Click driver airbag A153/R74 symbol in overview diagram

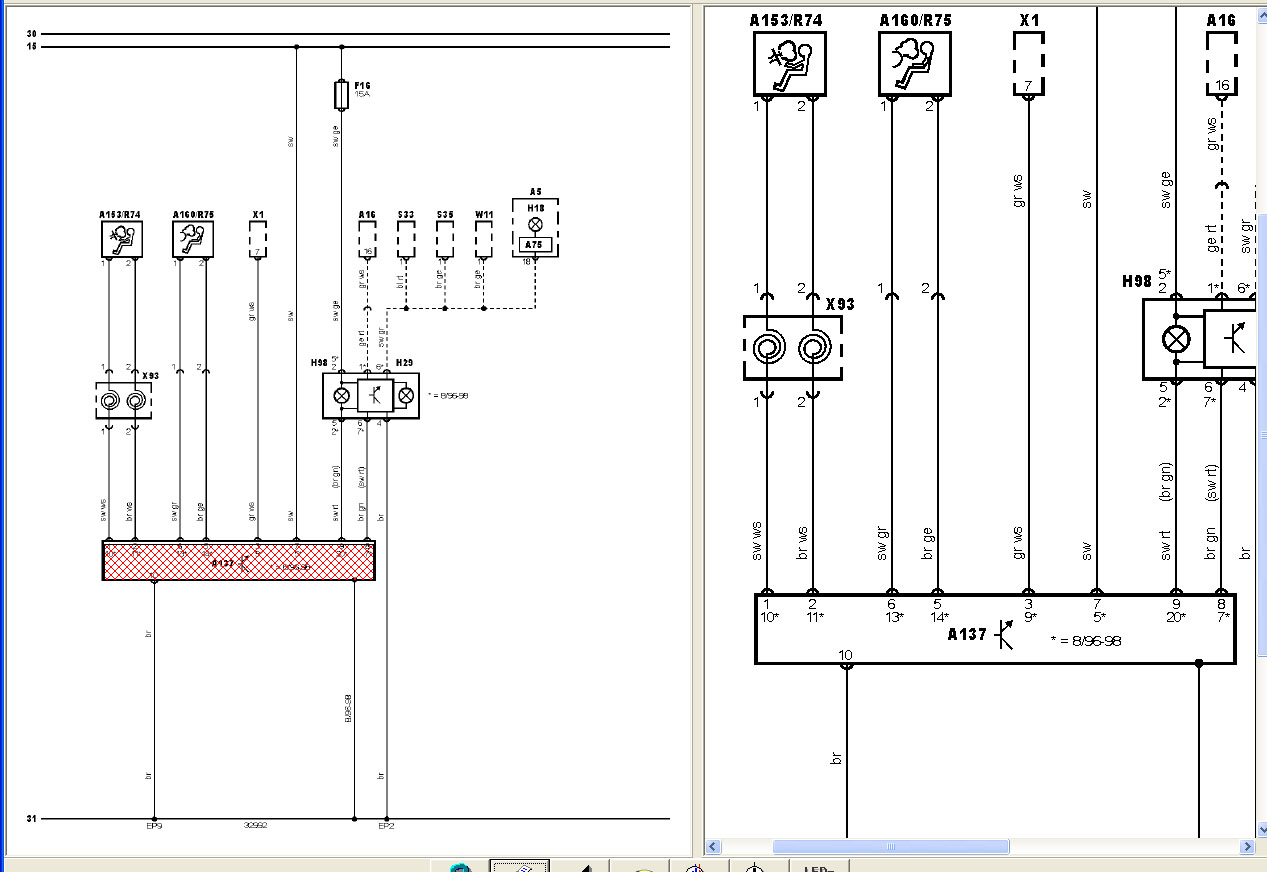[x=121, y=239]
